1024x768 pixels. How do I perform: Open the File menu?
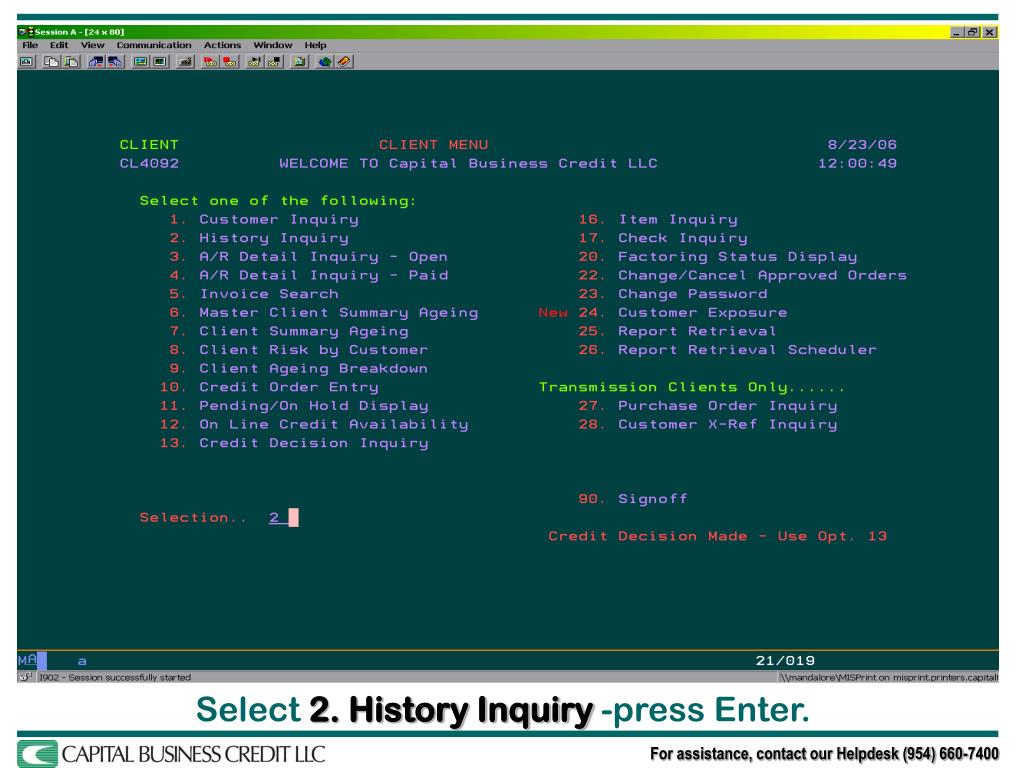pos(30,45)
